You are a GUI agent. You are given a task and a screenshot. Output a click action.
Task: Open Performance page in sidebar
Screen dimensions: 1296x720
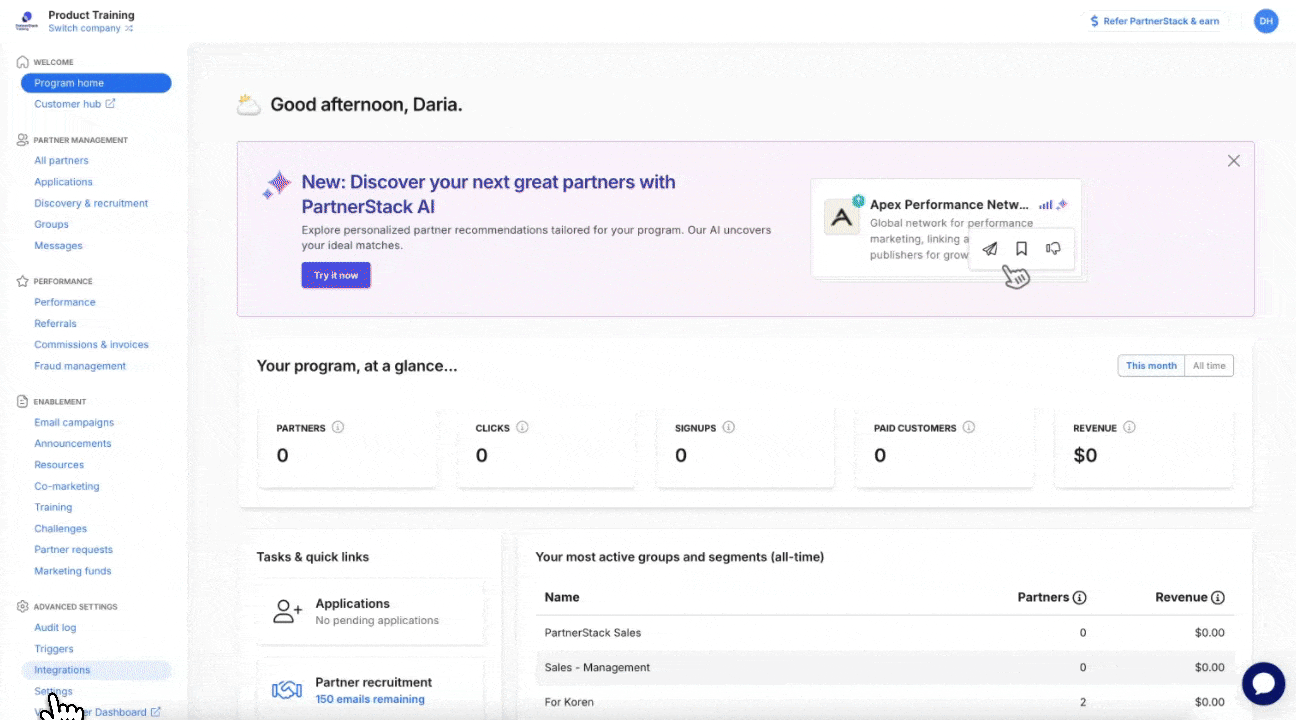point(65,302)
